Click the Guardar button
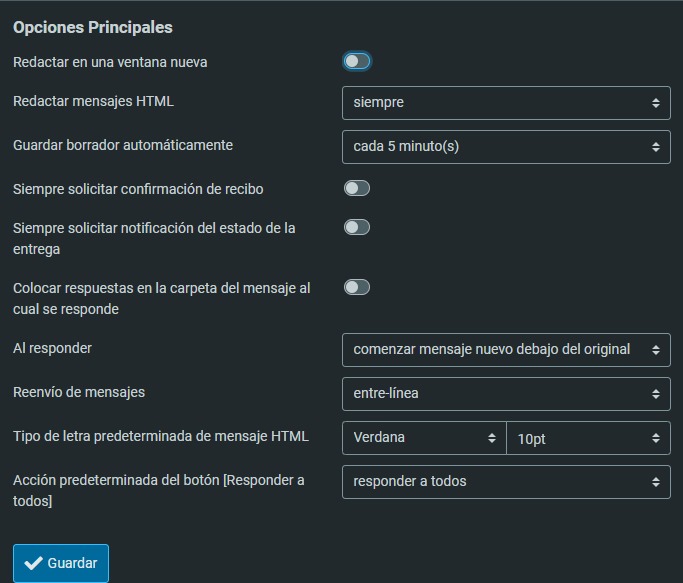This screenshot has height=583, width=683. pos(61,563)
